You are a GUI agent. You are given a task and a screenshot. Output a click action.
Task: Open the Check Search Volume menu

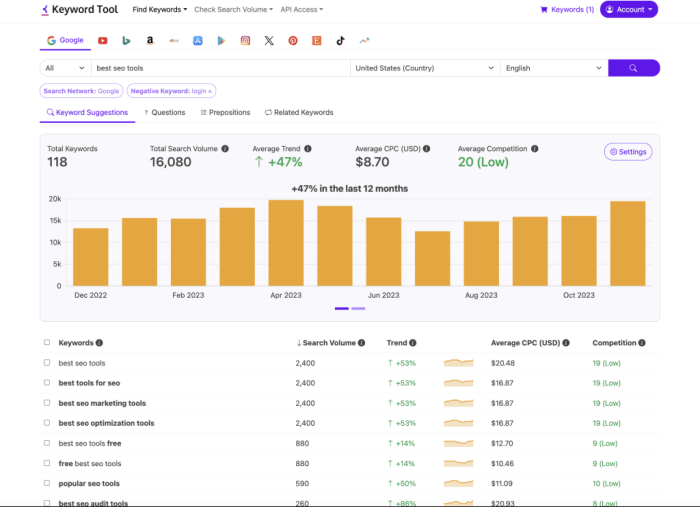click(x=233, y=9)
